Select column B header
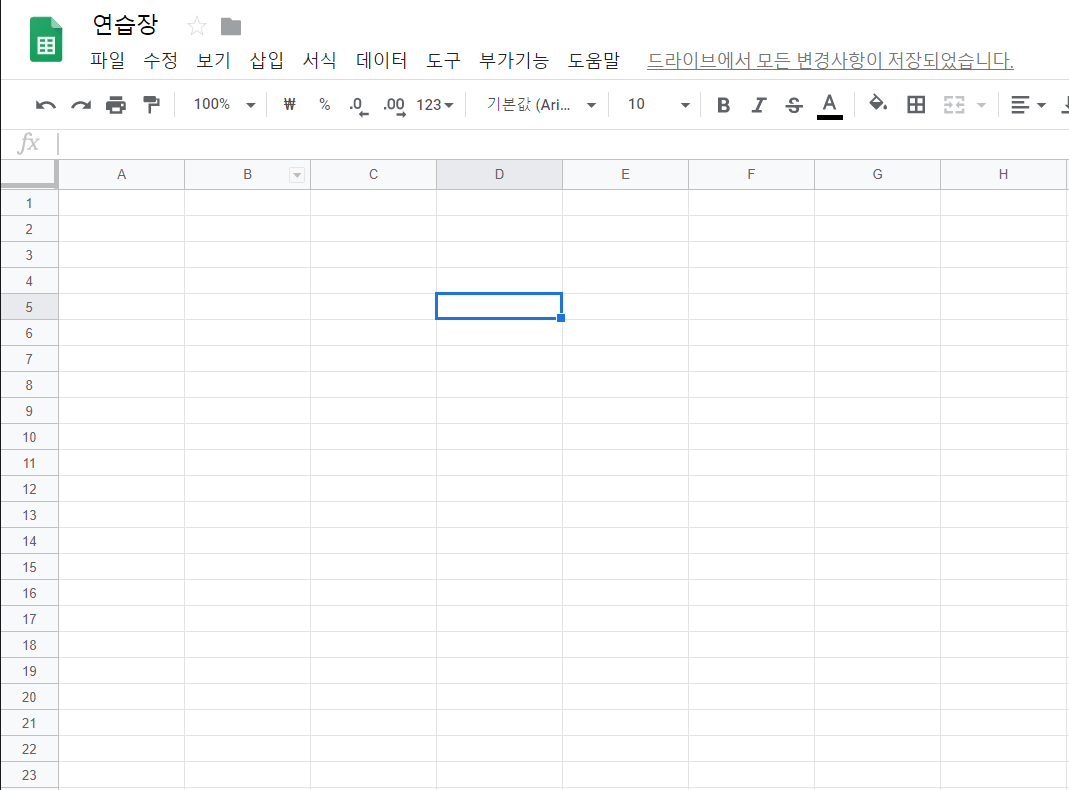The height and width of the screenshot is (790, 1069). coord(247,174)
